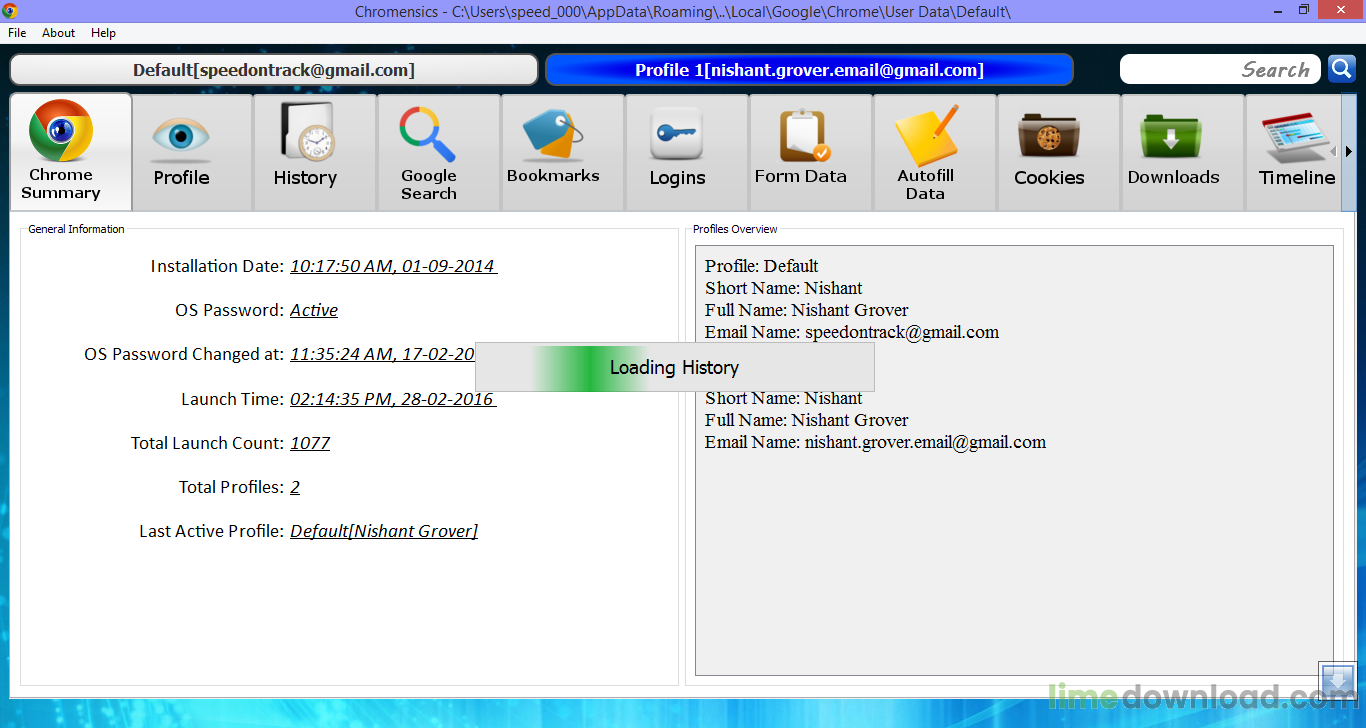Click text 'Profile: Default' in overview
1366x728 pixels.
point(761,266)
